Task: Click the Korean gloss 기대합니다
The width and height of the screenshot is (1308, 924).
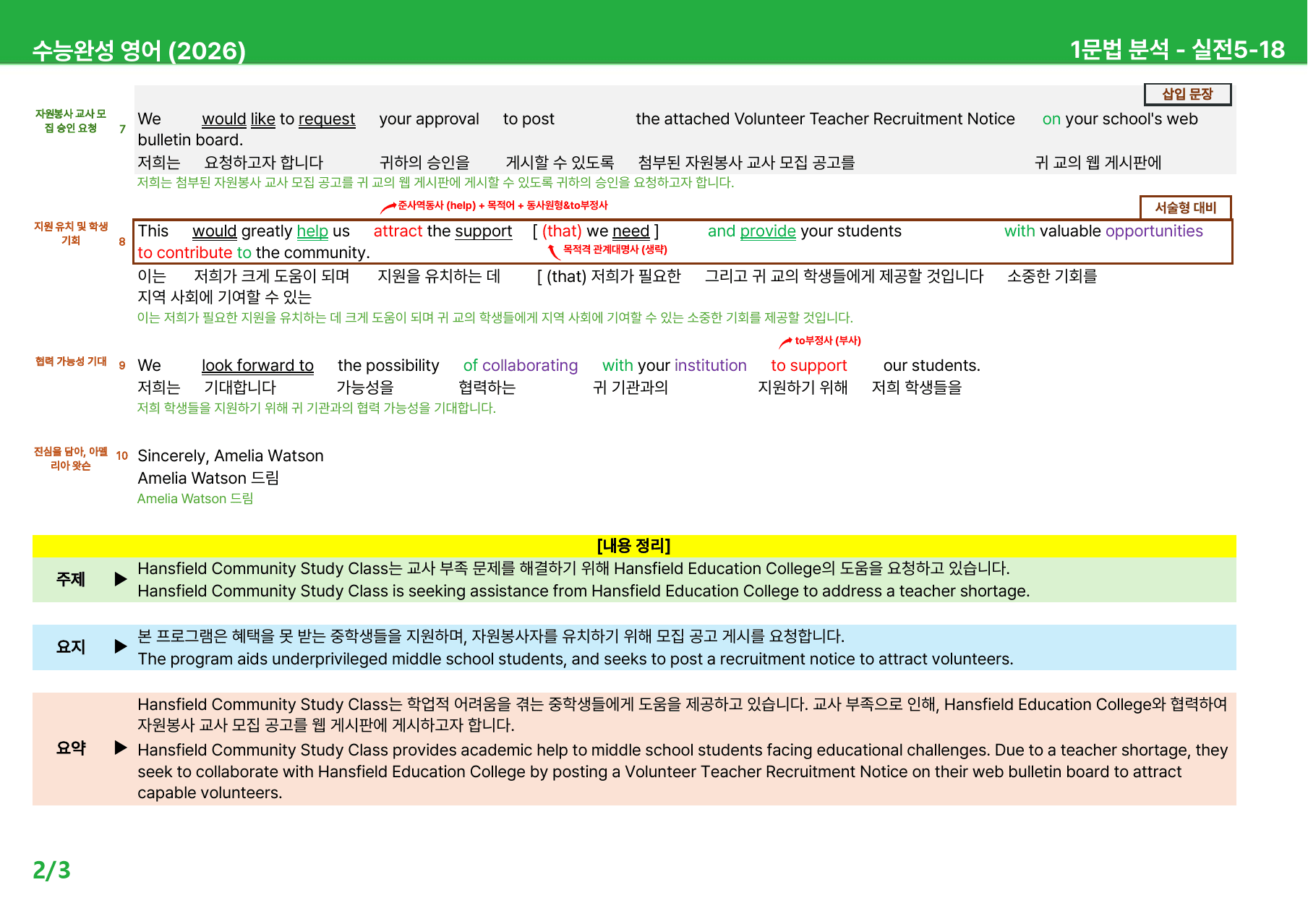Action: 240,388
